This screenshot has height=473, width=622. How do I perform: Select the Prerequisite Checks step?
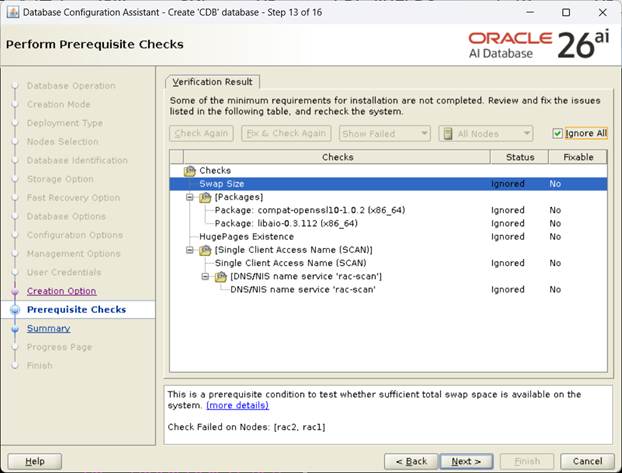click(x=76, y=310)
